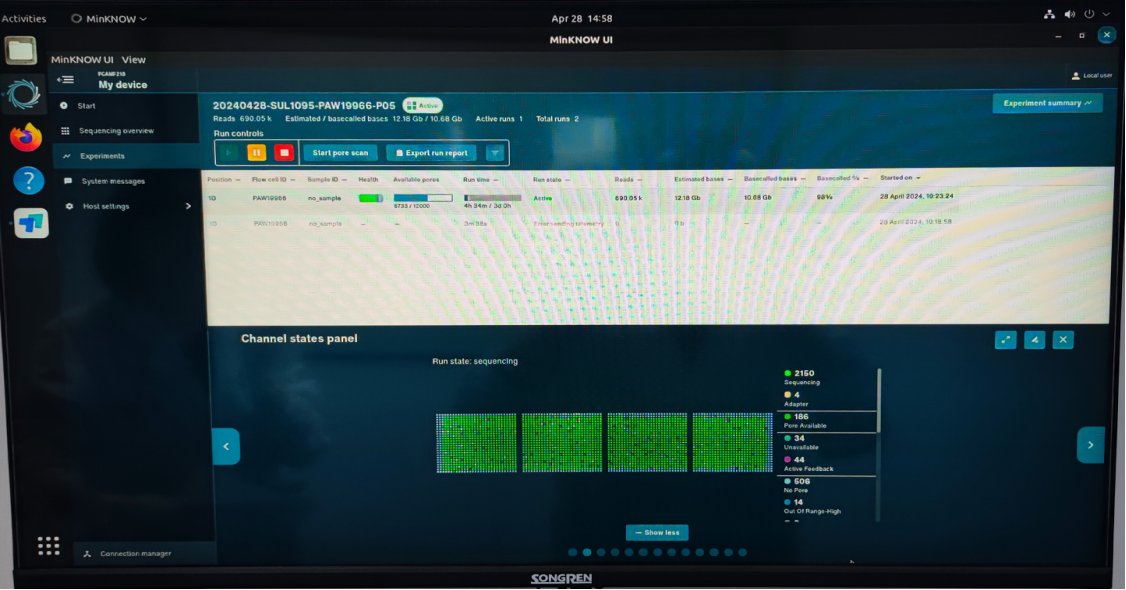Export the run report
1126x590 pixels.
[x=432, y=152]
